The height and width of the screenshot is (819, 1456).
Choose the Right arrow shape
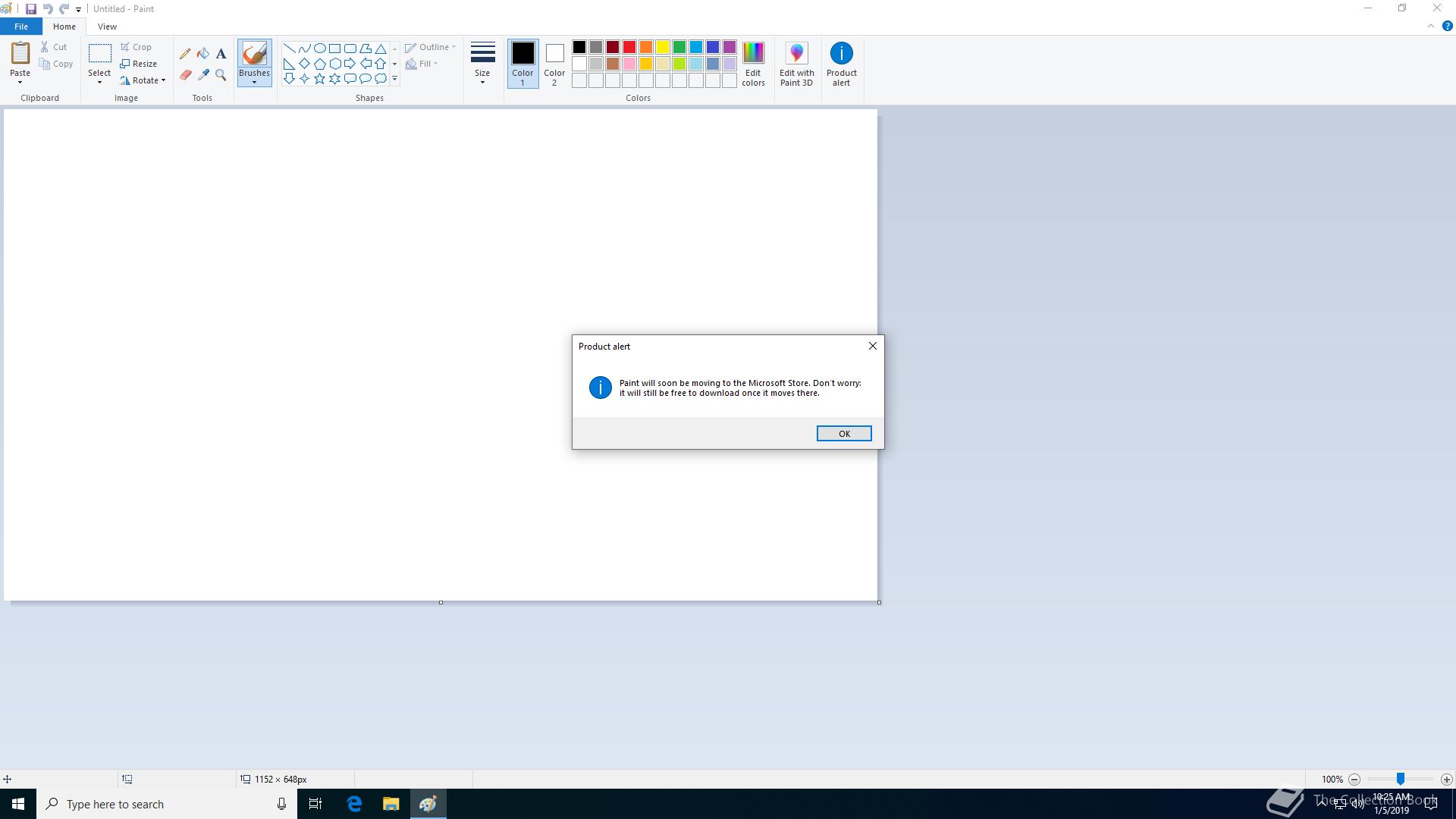pyautogui.click(x=350, y=63)
